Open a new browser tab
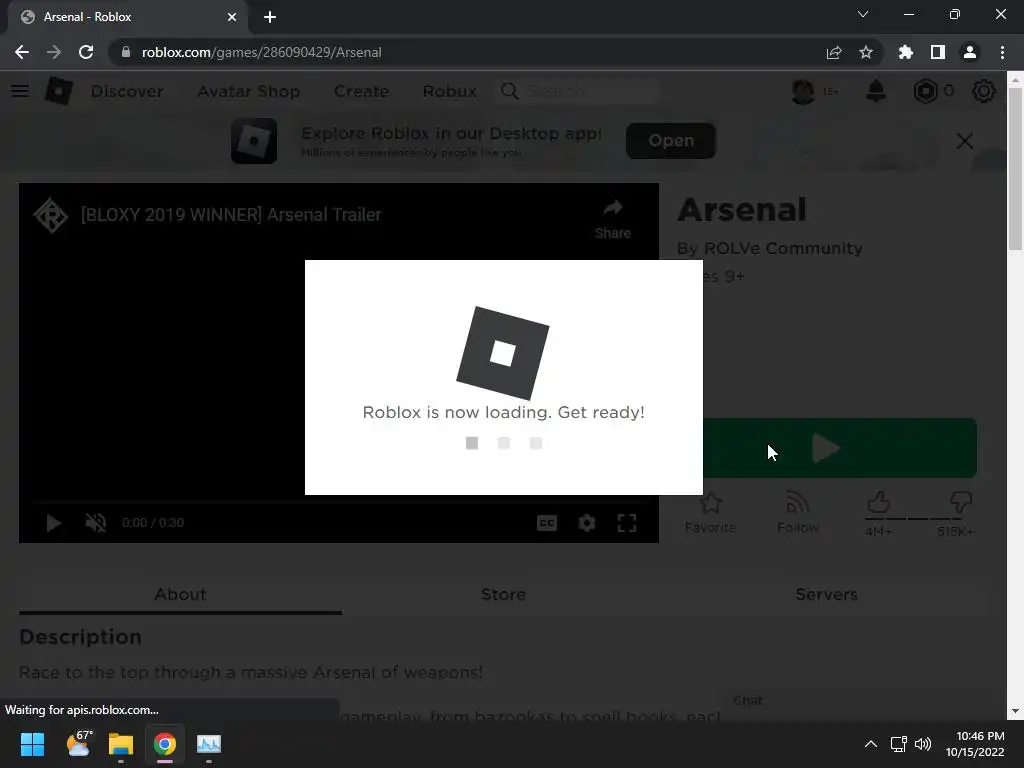Viewport: 1024px width, 768px height. click(x=270, y=17)
